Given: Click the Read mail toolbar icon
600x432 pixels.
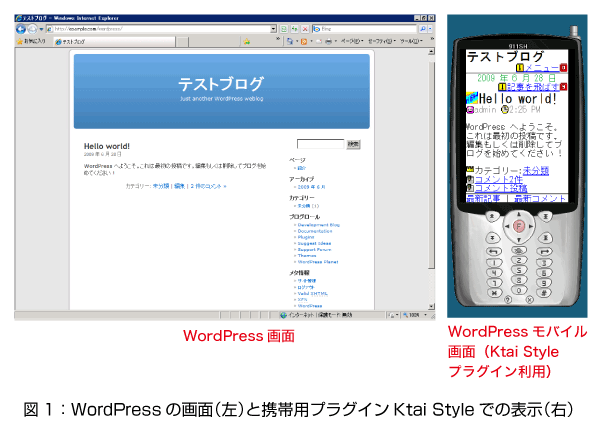Looking at the screenshot, I should [319, 41].
